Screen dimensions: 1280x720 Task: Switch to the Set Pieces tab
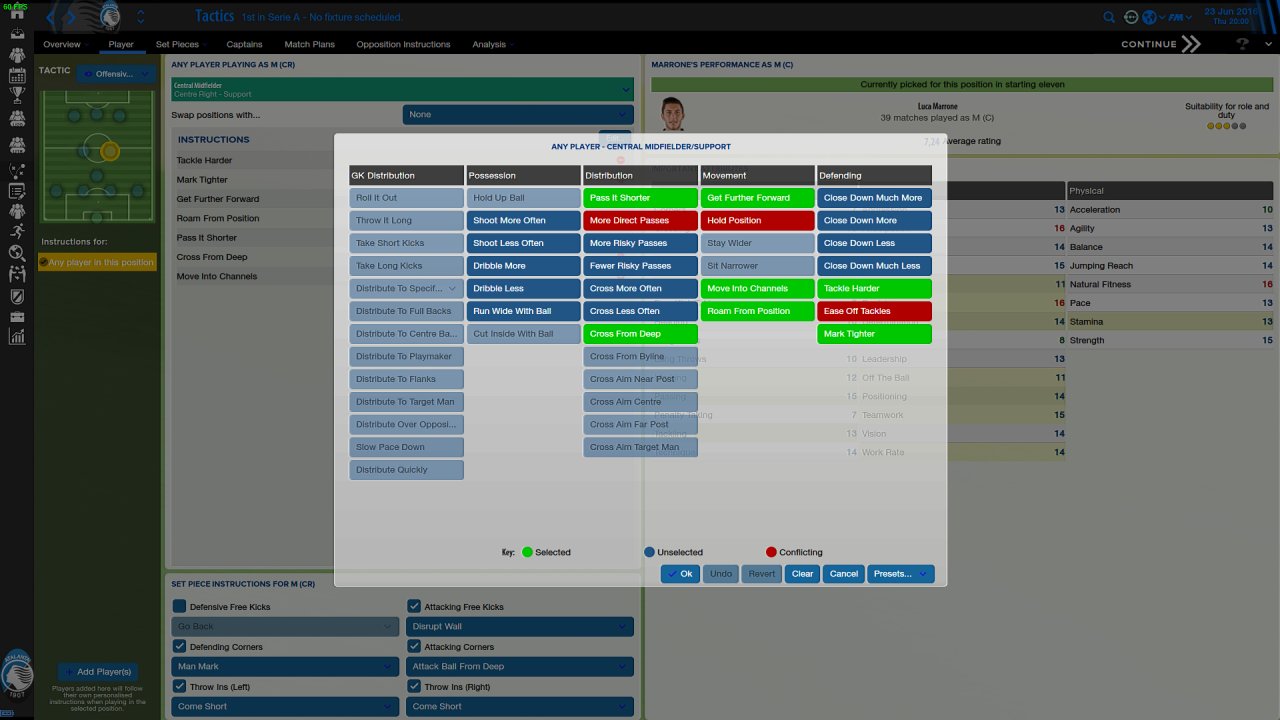click(x=177, y=45)
